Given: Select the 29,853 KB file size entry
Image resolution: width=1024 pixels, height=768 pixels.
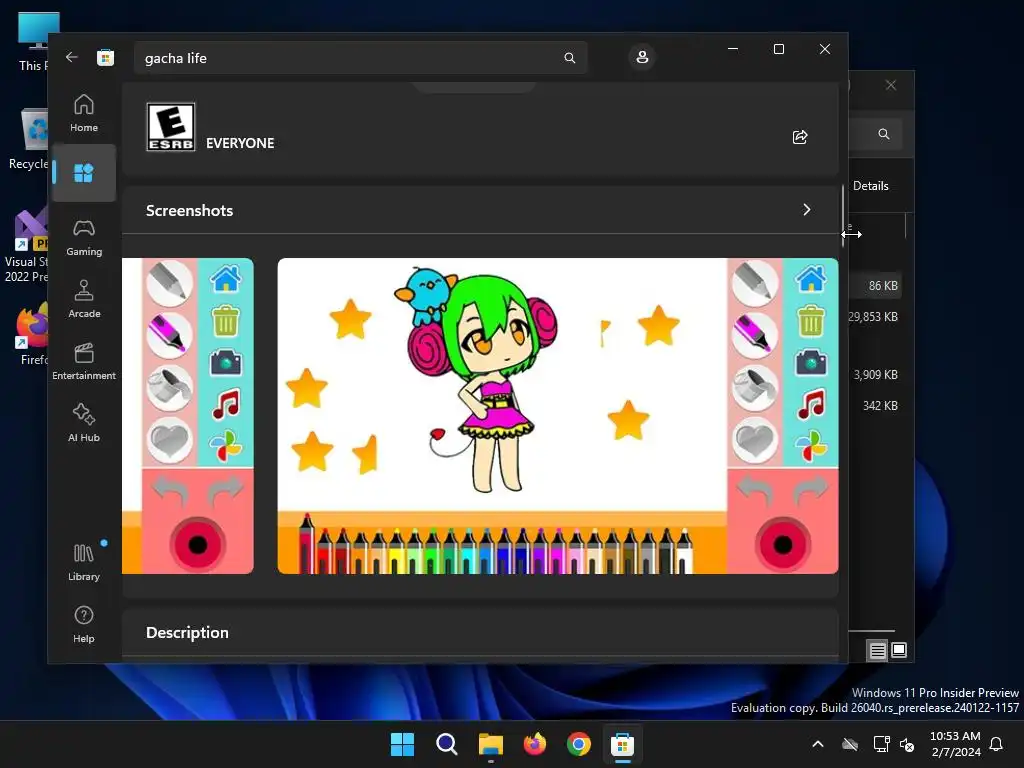Looking at the screenshot, I should pyautogui.click(x=873, y=317).
